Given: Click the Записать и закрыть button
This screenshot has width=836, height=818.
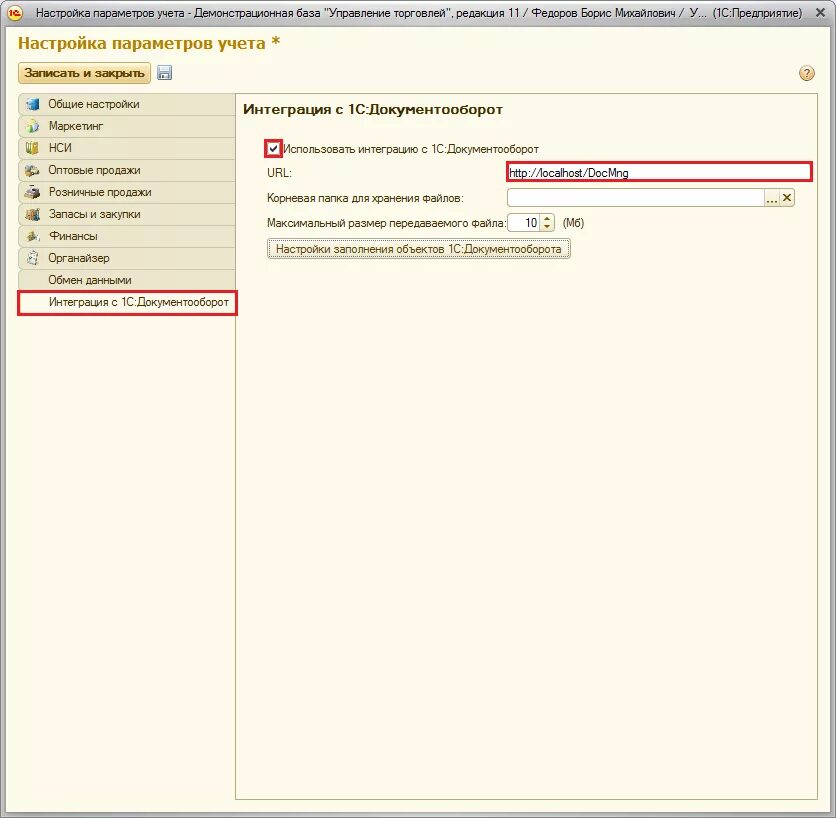Looking at the screenshot, I should (x=84, y=73).
